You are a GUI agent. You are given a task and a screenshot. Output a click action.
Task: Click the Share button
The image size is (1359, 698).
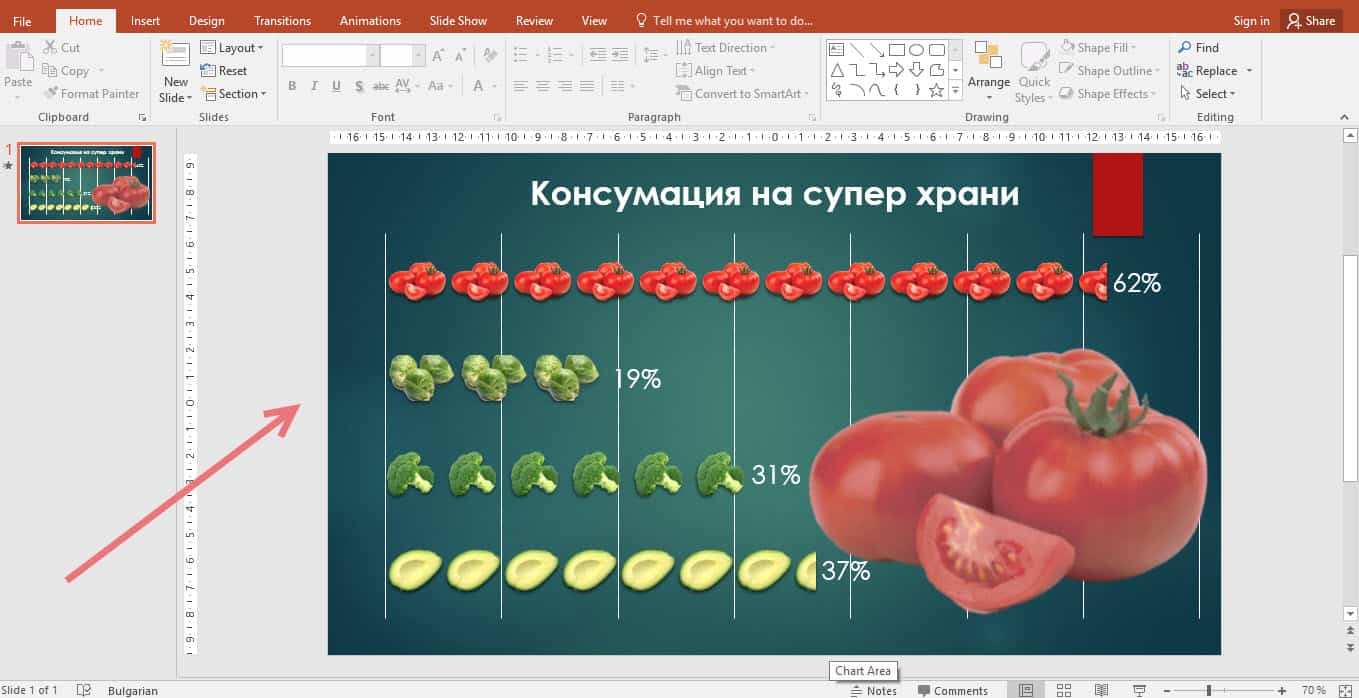point(1311,20)
